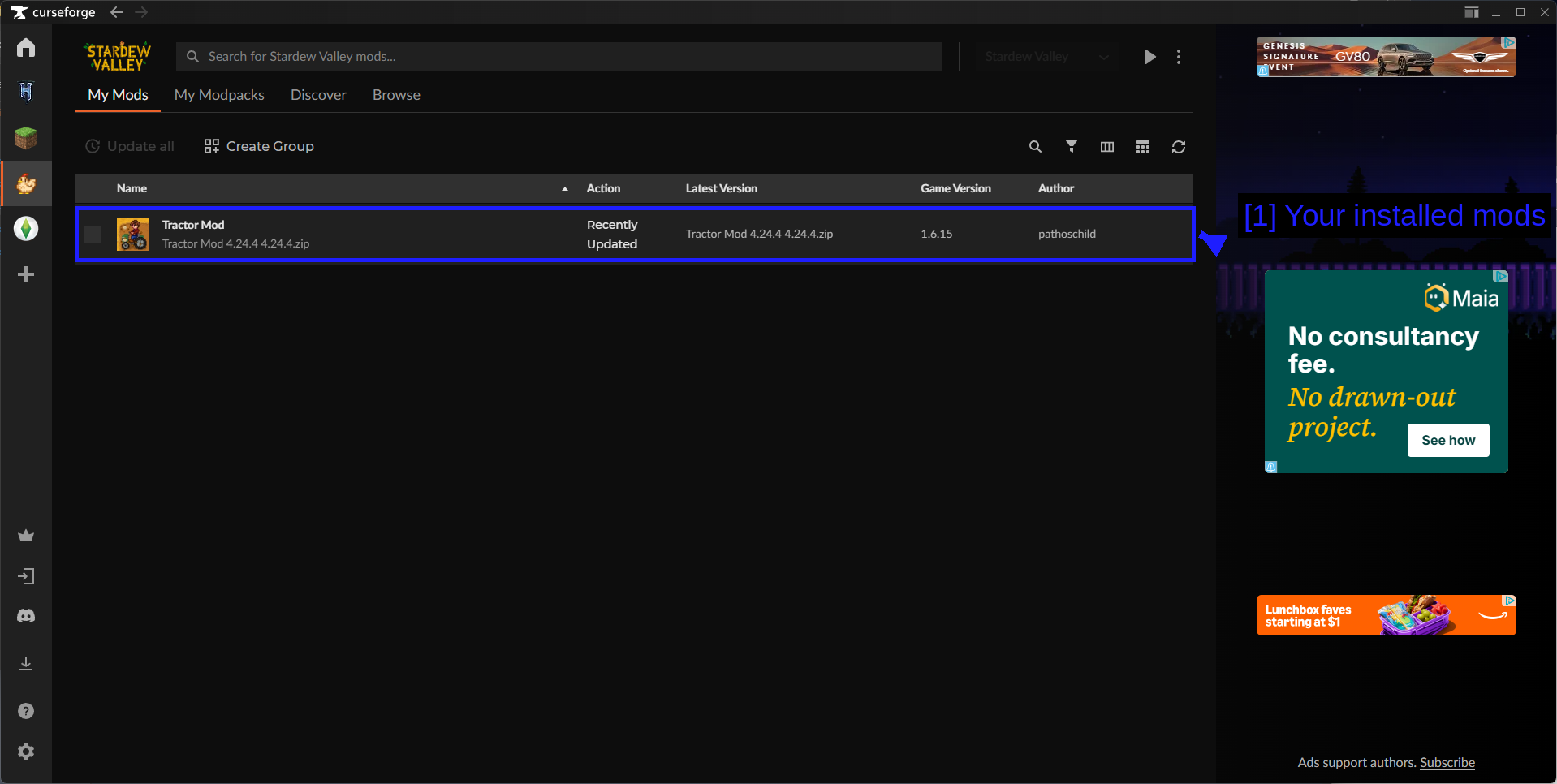
Task: Add a new game with plus icon
Action: point(26,275)
